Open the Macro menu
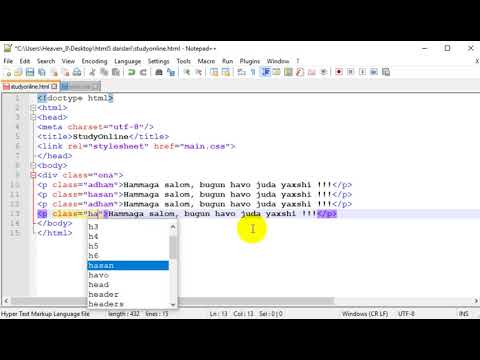Viewport: 480px width, 360px height. [x=206, y=61]
